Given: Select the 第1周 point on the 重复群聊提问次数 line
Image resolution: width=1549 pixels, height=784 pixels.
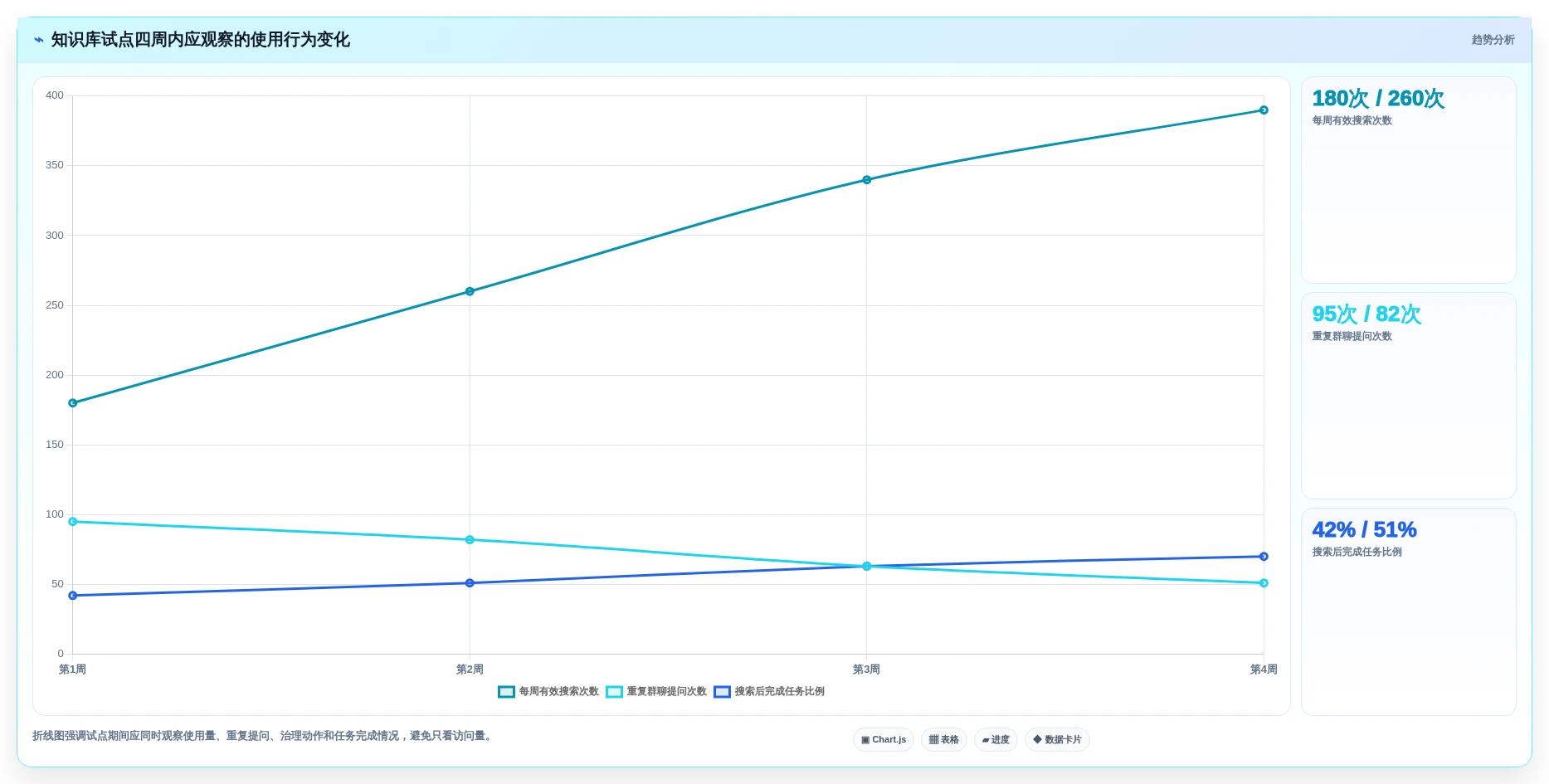Looking at the screenshot, I should [x=73, y=522].
